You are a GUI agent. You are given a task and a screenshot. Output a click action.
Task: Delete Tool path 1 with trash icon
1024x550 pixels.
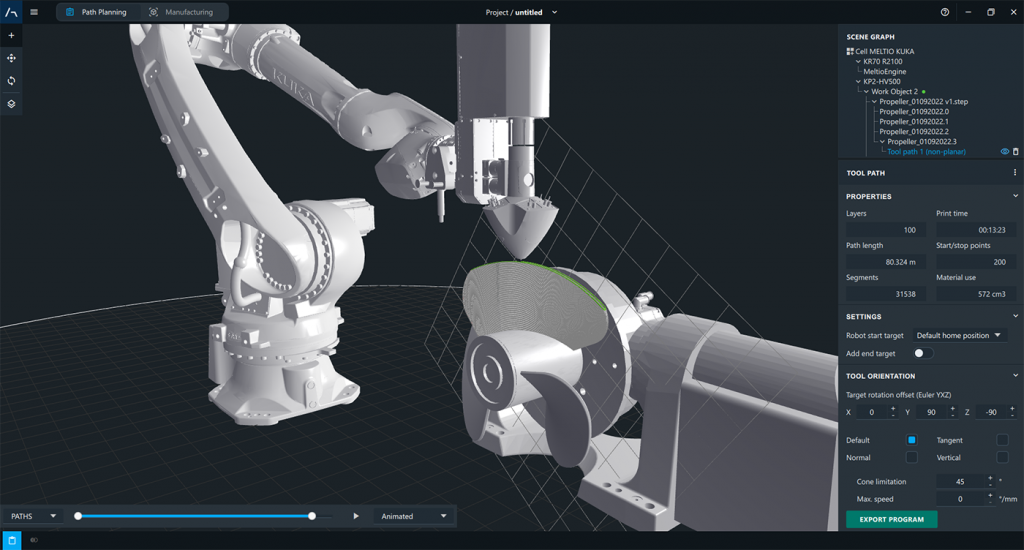coord(1016,152)
